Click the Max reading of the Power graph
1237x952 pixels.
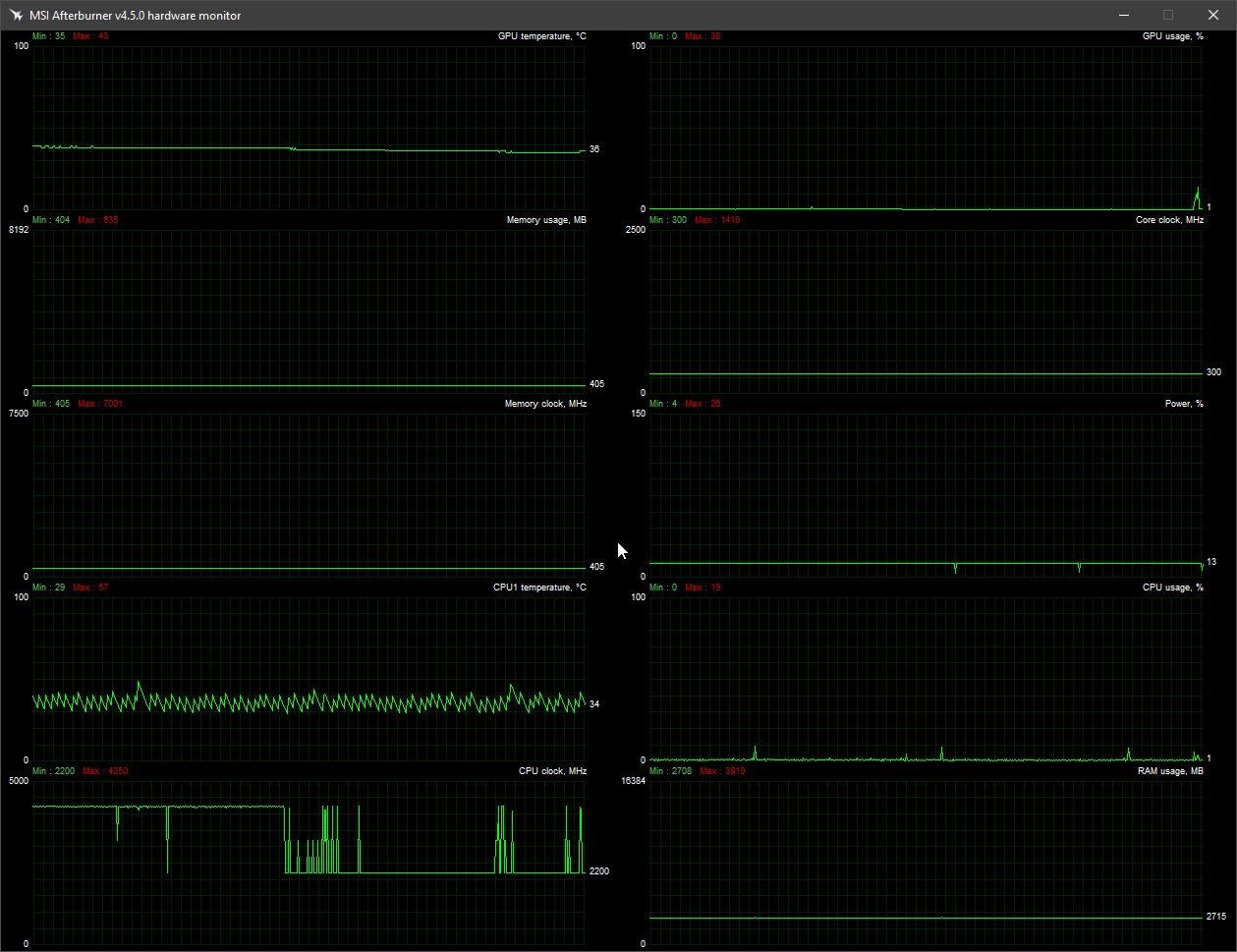pyautogui.click(x=703, y=404)
